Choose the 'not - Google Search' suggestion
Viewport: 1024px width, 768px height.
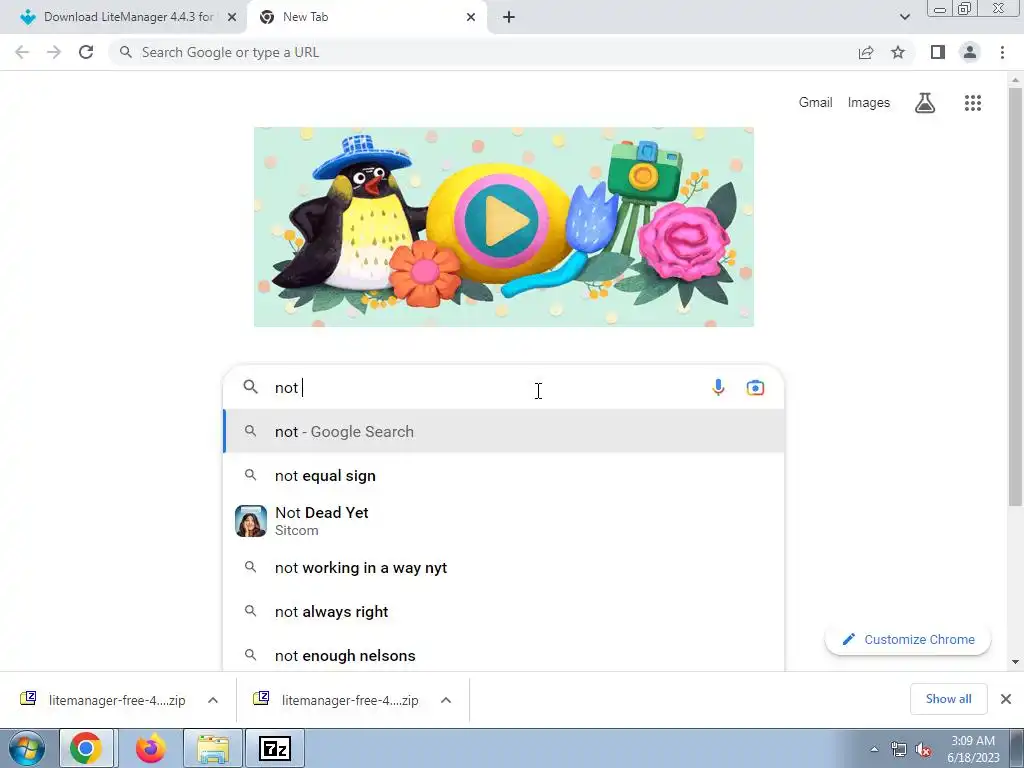(x=504, y=432)
